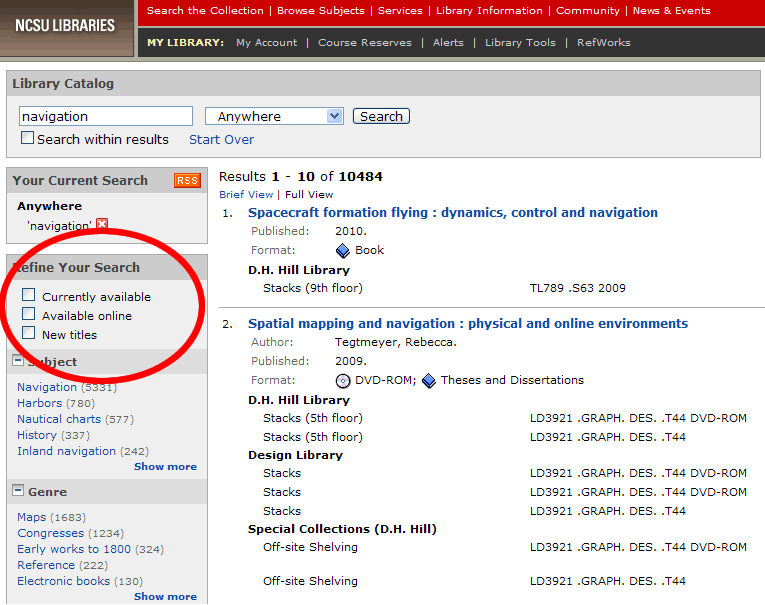Collapse the Subject facet section

tap(18, 361)
